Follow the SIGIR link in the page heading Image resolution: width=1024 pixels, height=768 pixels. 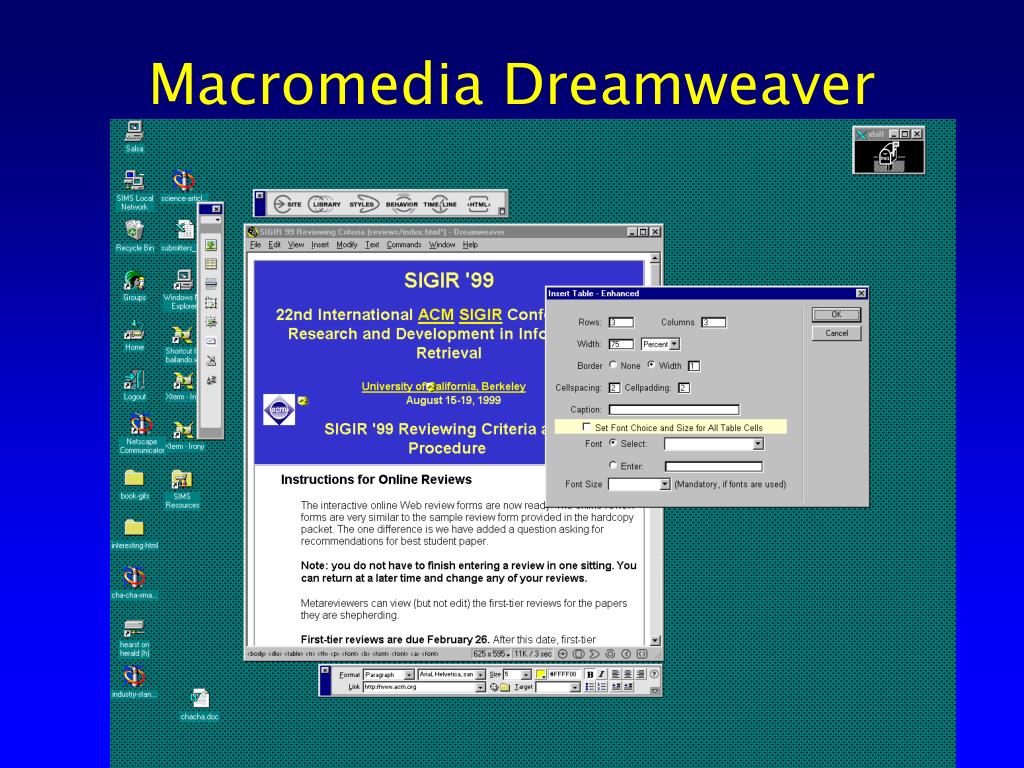(x=481, y=315)
